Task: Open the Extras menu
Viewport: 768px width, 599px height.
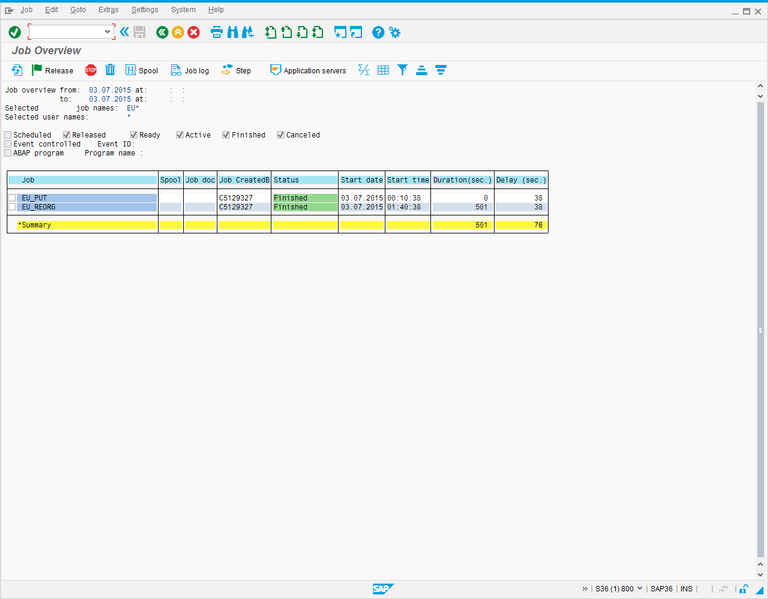Action: point(108,9)
